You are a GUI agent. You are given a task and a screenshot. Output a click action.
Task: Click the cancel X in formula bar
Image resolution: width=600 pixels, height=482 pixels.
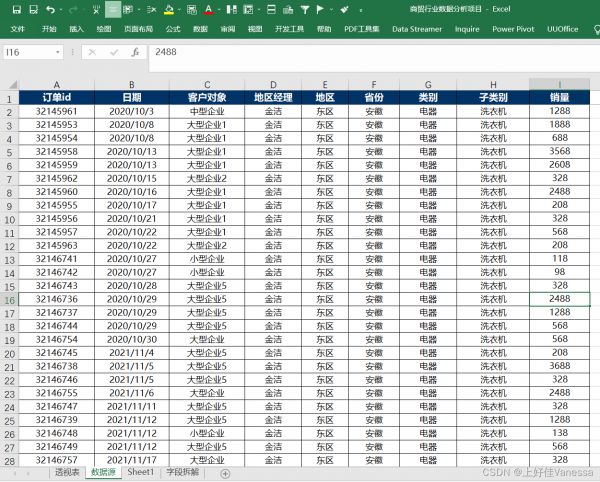(92, 52)
